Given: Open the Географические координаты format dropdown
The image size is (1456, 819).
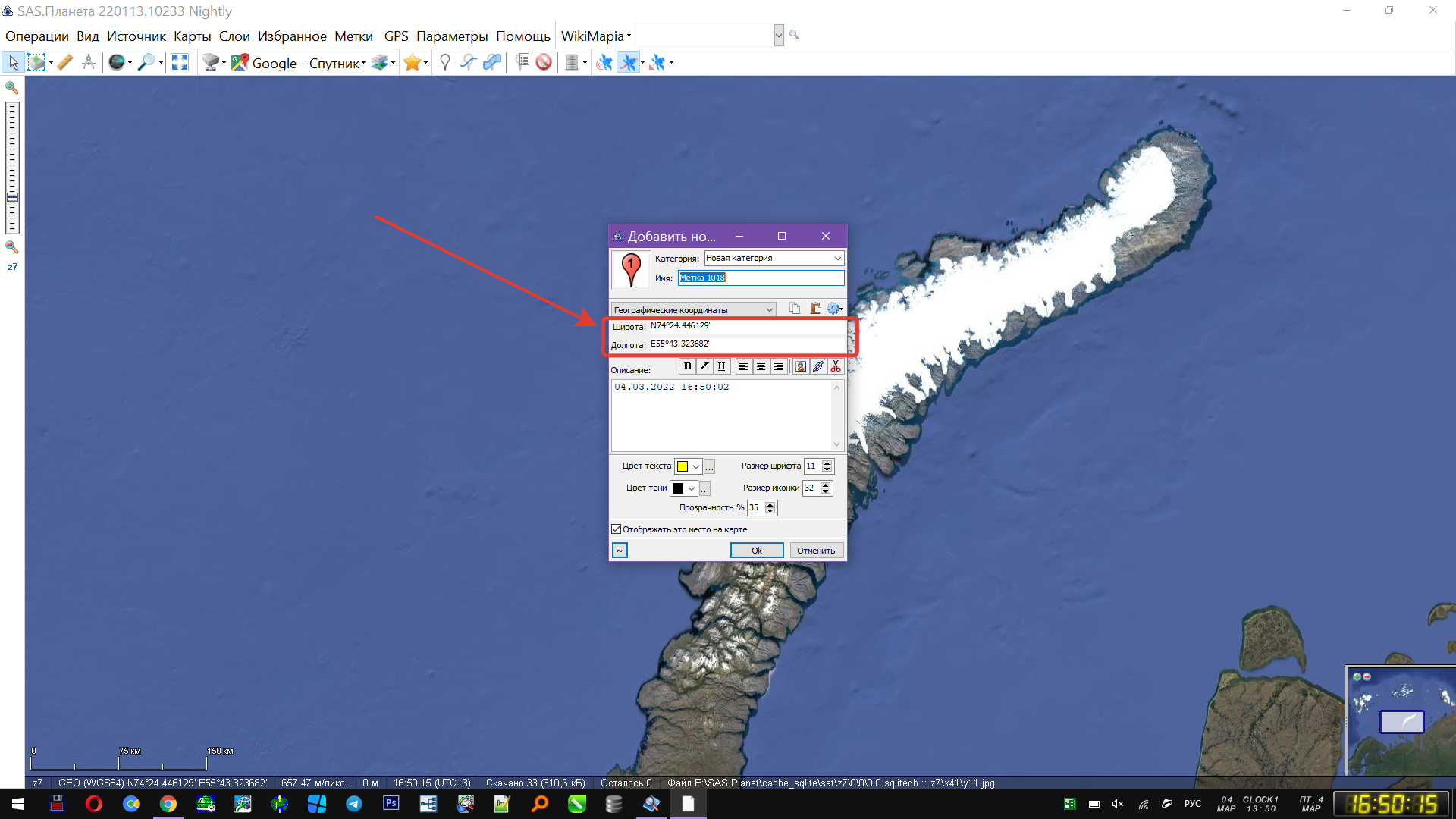Looking at the screenshot, I should 769,309.
